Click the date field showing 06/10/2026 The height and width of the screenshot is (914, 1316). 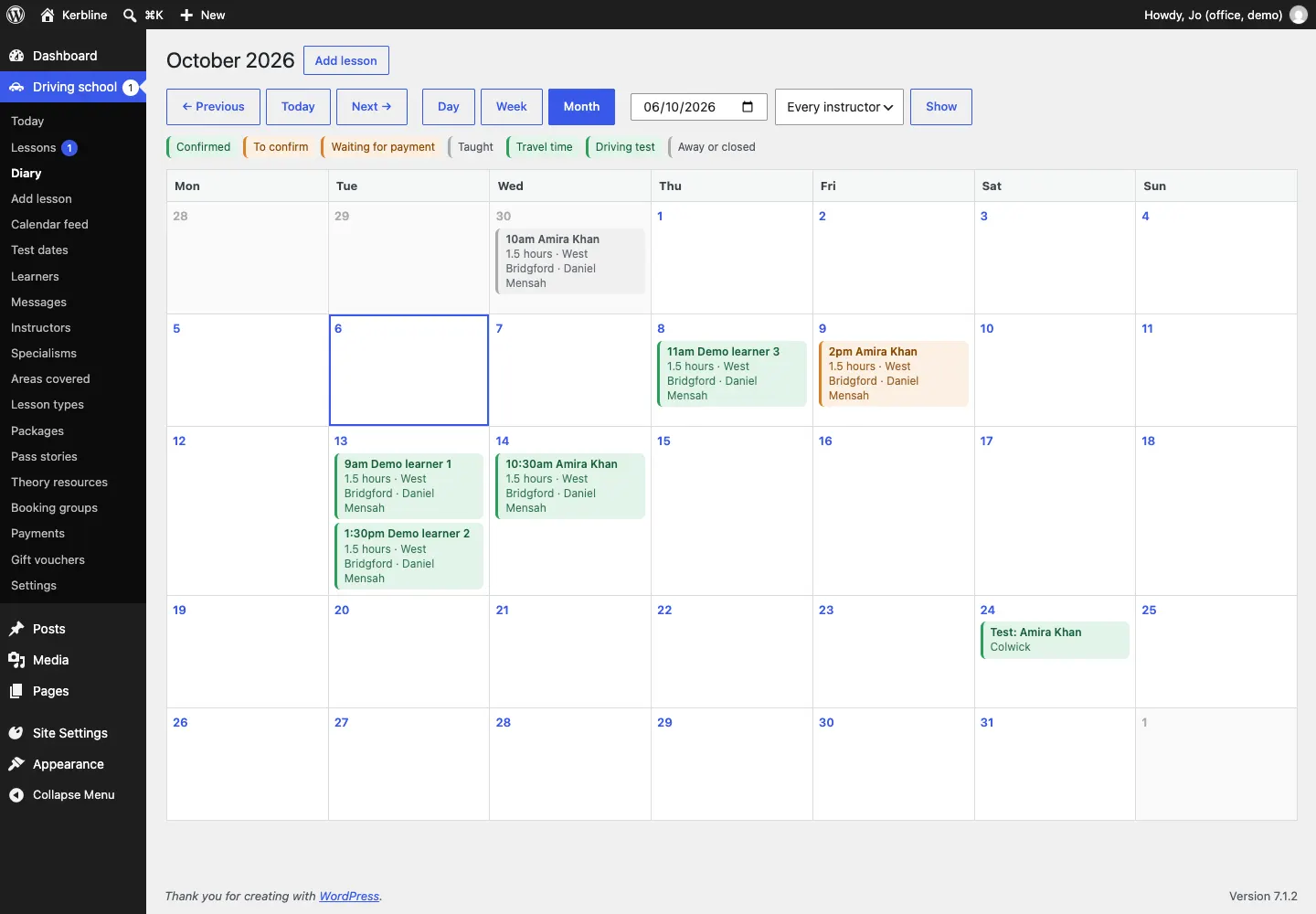(x=699, y=107)
